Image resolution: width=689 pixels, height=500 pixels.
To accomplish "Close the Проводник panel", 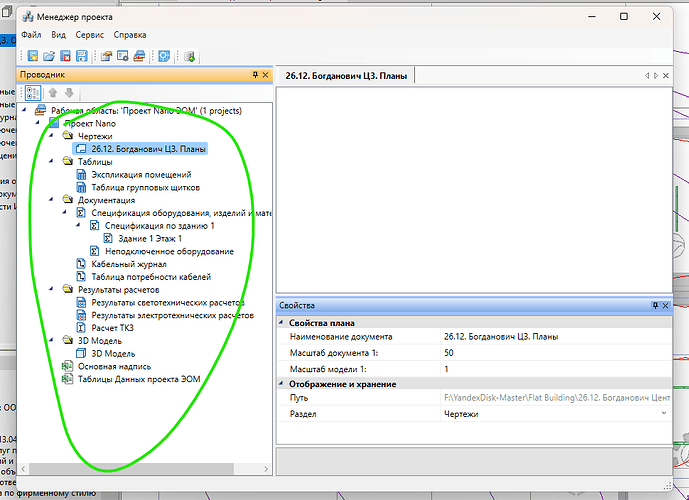I will 265,75.
